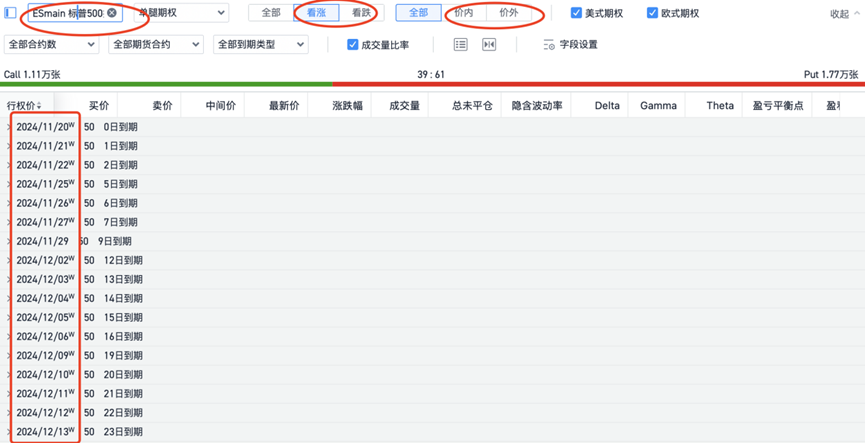The image size is (865, 443).
Task: Toggle the left sidebar panel icon
Action: pos(10,13)
